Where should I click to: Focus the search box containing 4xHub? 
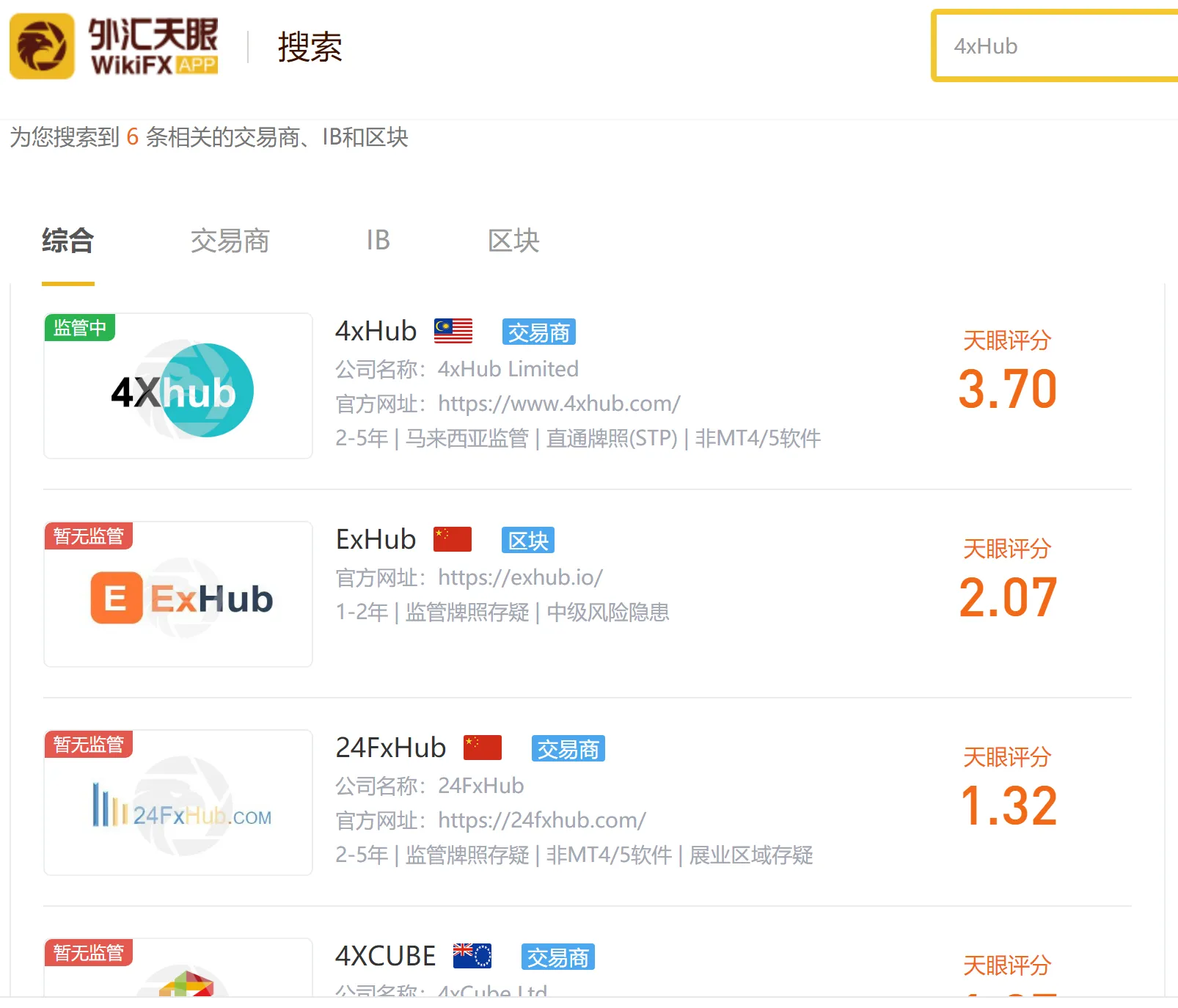pyautogui.click(x=1056, y=46)
